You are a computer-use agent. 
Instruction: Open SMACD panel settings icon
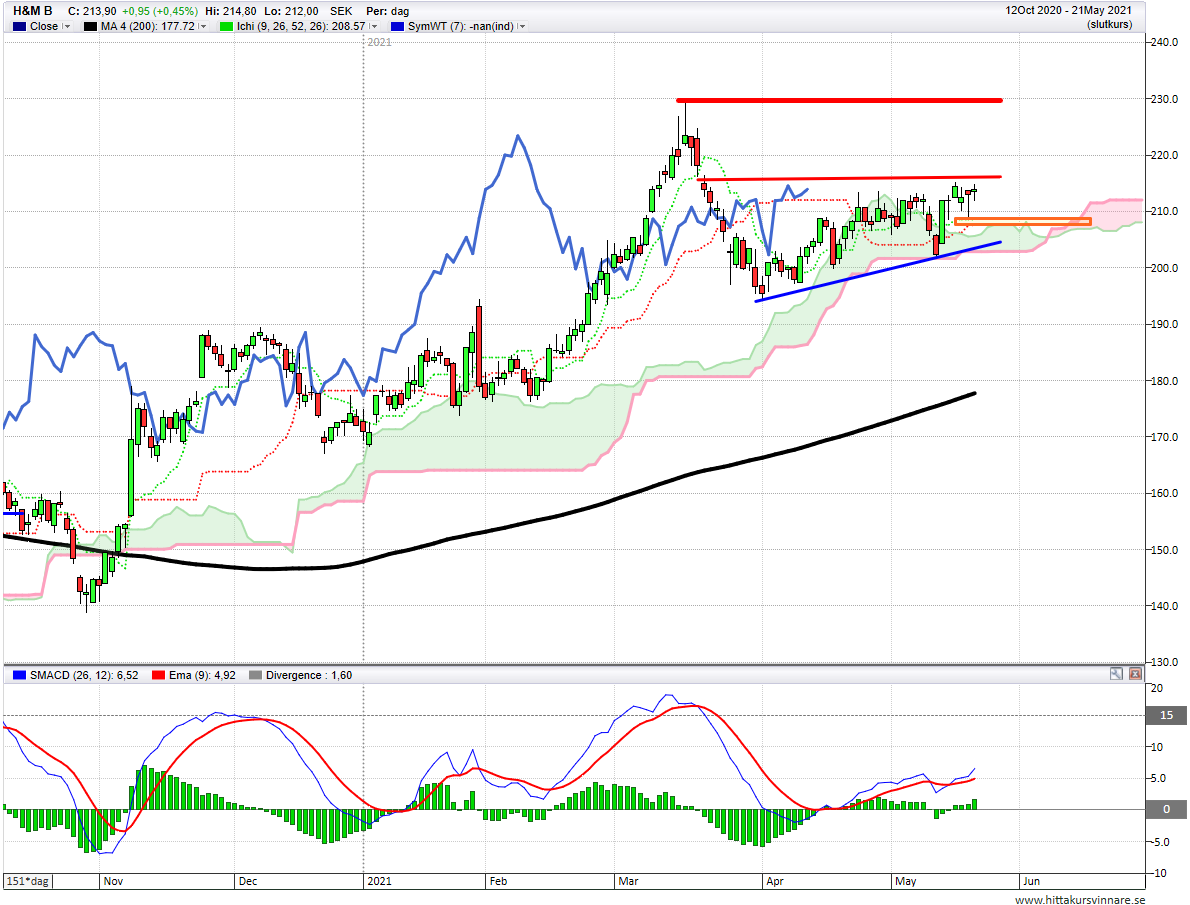tap(1116, 673)
